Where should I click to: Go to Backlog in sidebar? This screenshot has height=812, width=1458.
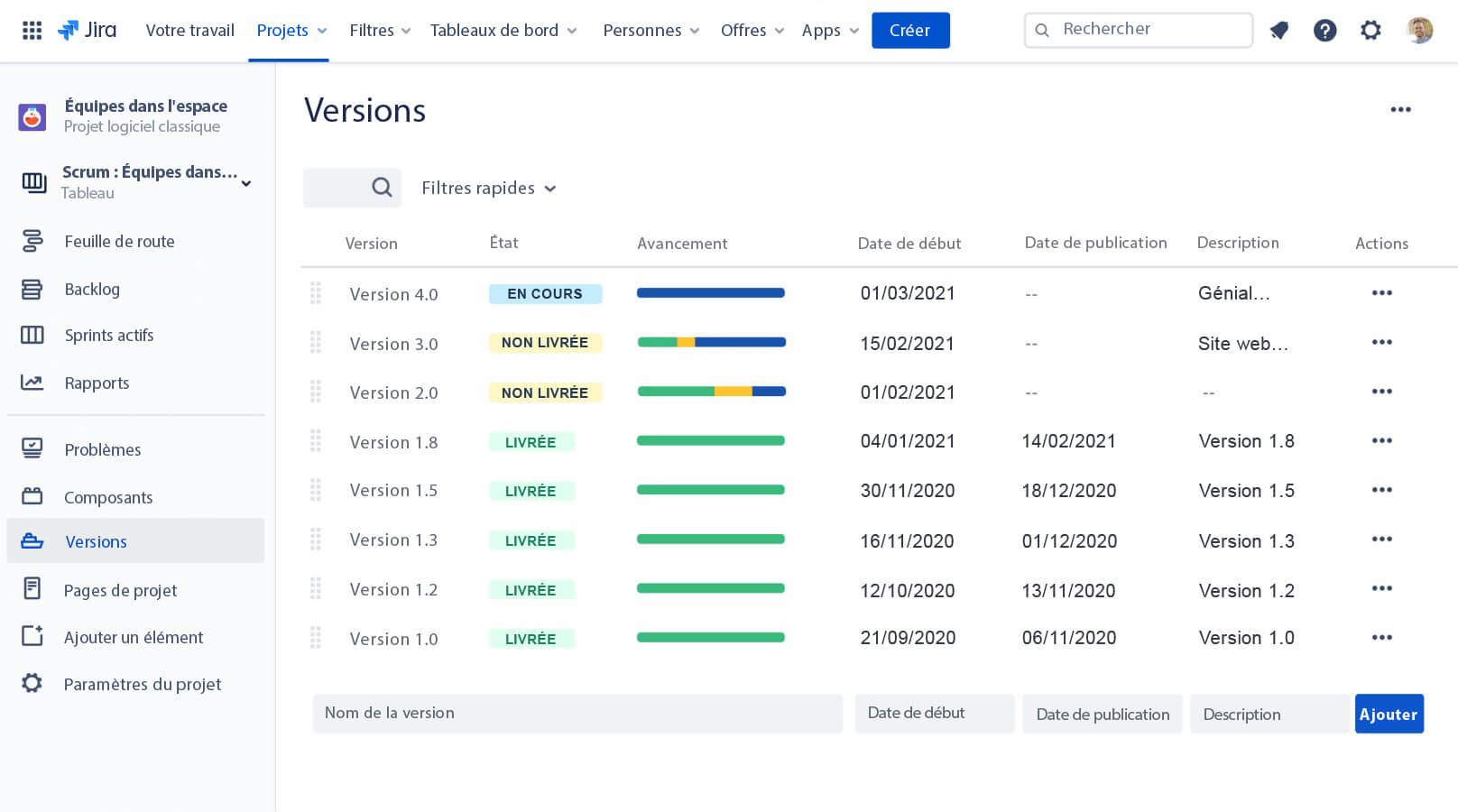92,290
